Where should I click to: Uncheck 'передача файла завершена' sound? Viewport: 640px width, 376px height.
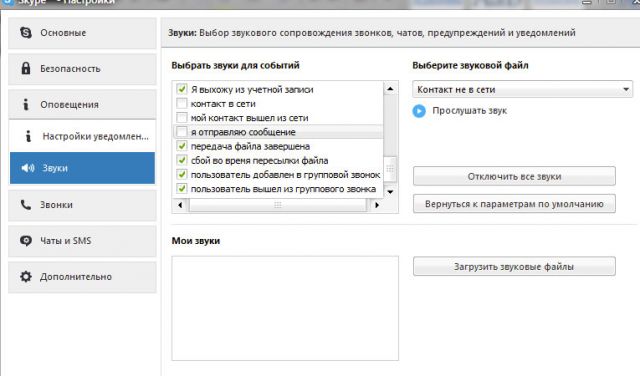182,146
